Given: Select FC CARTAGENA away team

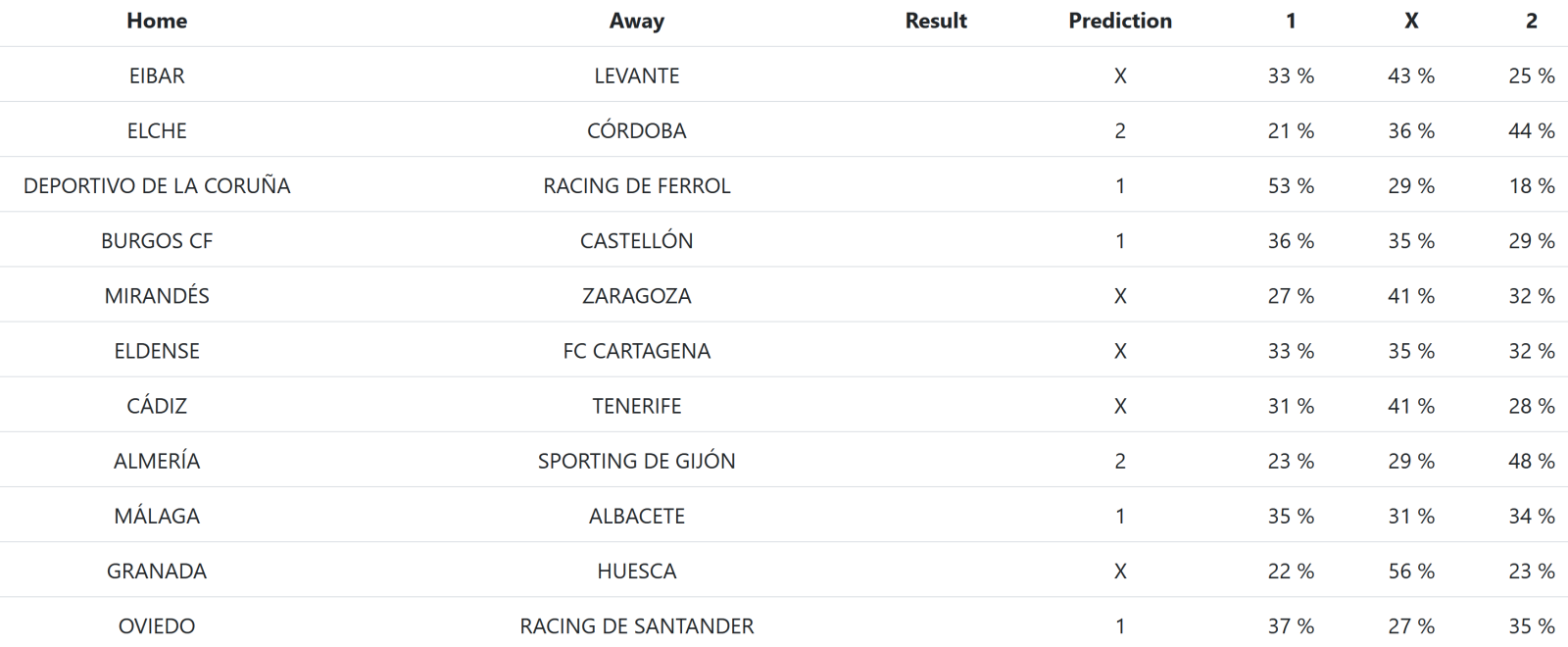Looking at the screenshot, I should (x=636, y=350).
